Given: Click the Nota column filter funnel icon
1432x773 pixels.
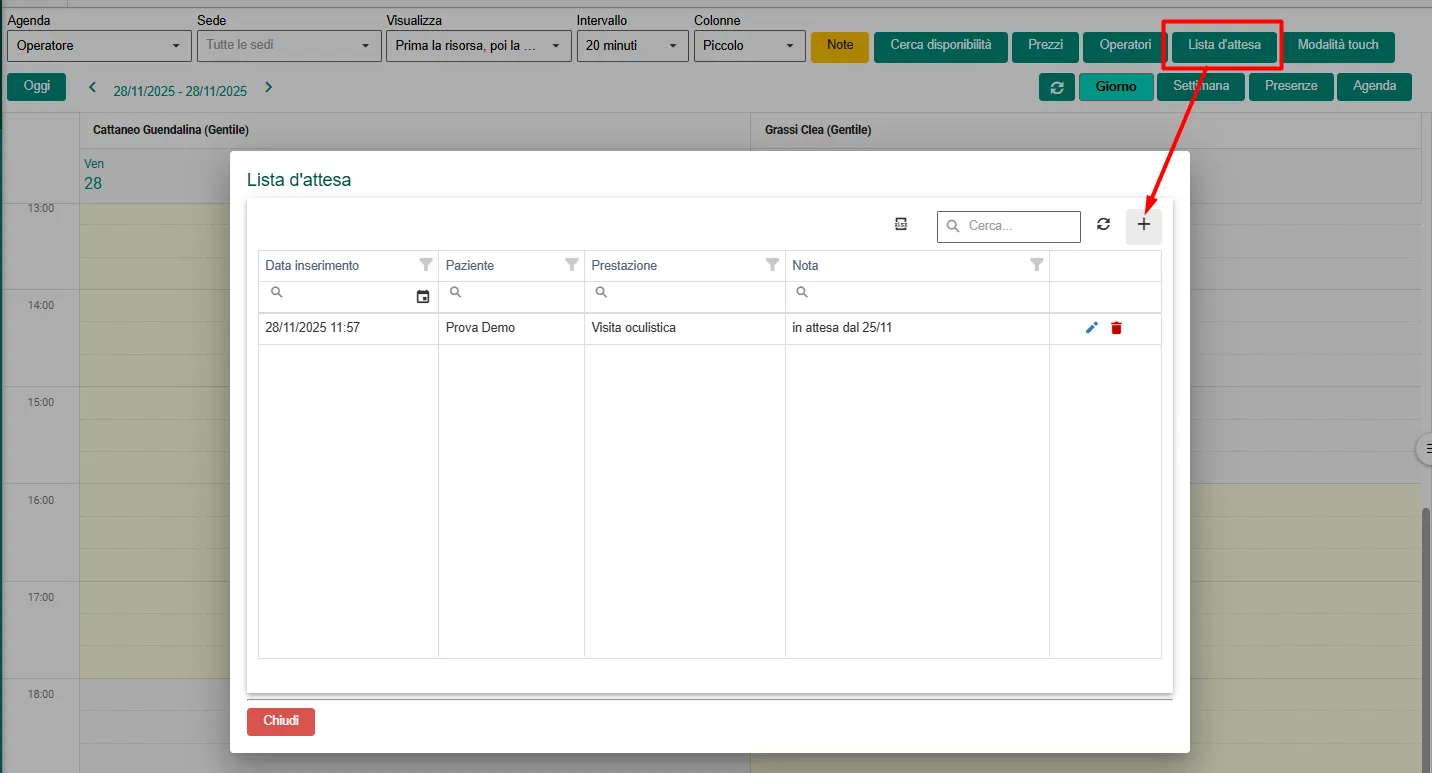Looking at the screenshot, I should [1037, 265].
